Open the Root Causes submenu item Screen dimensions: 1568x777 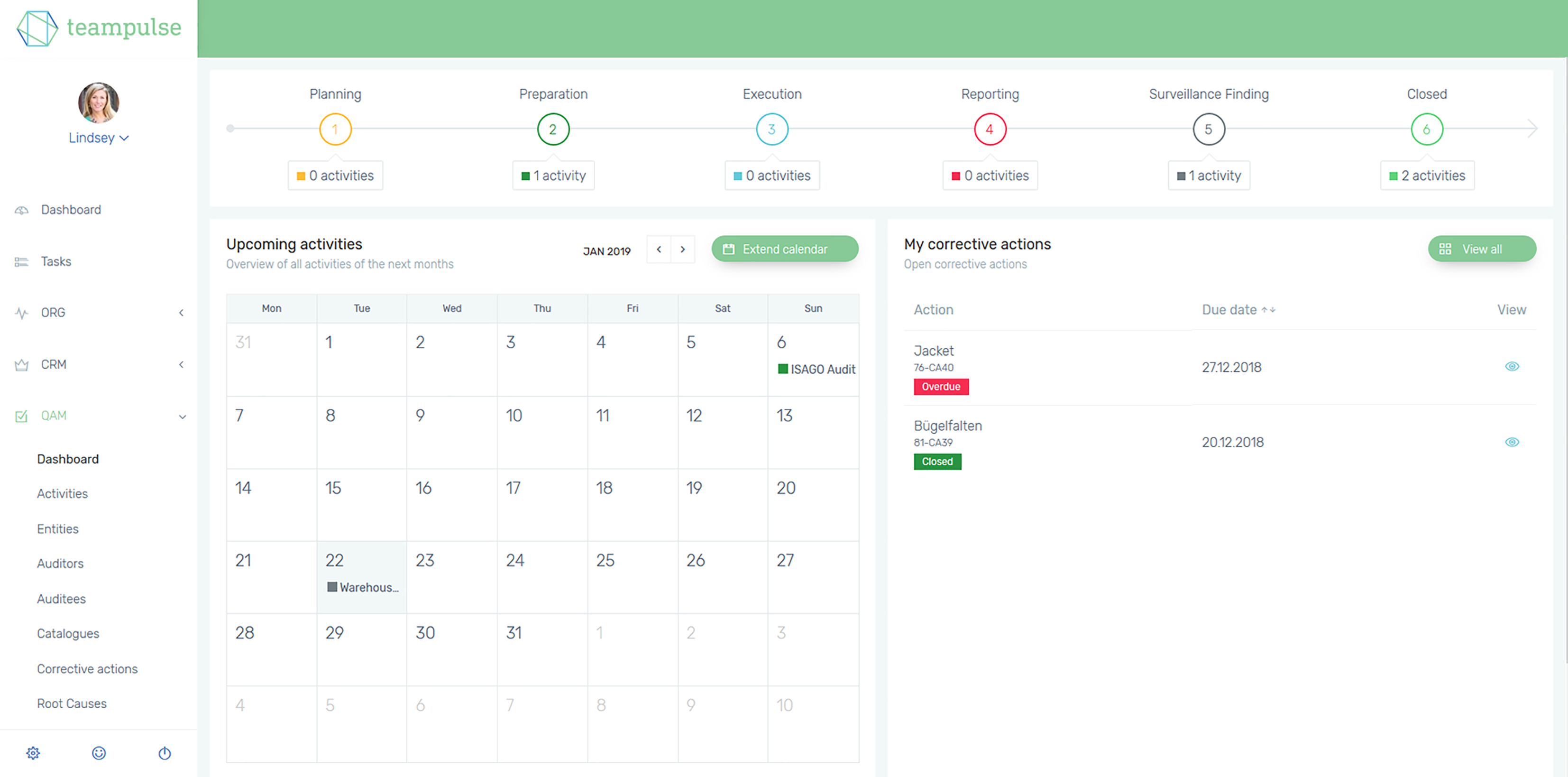click(71, 704)
